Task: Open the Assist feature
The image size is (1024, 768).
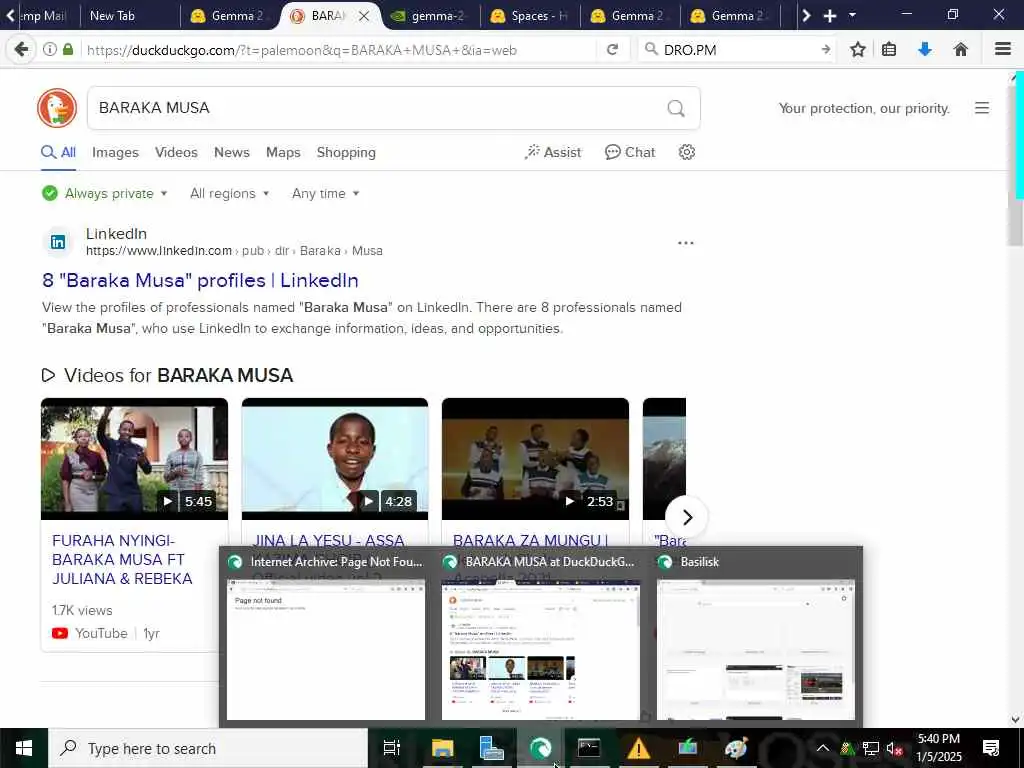Action: [552, 152]
